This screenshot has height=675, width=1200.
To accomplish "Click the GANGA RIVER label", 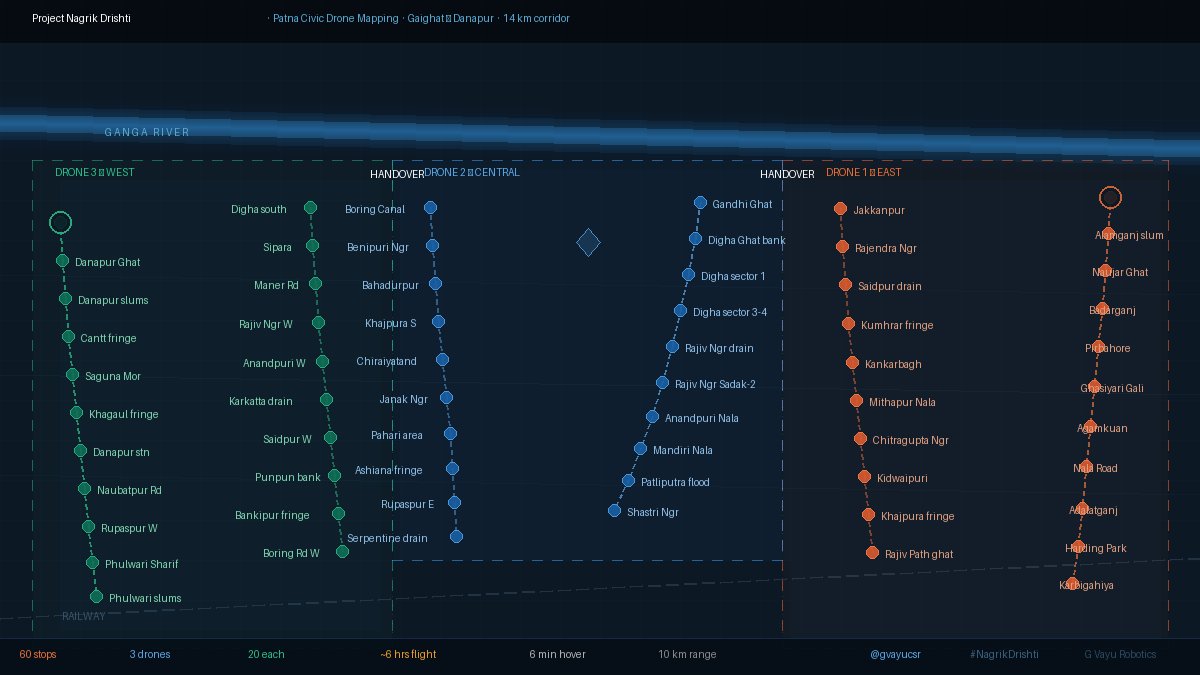I will pos(147,132).
